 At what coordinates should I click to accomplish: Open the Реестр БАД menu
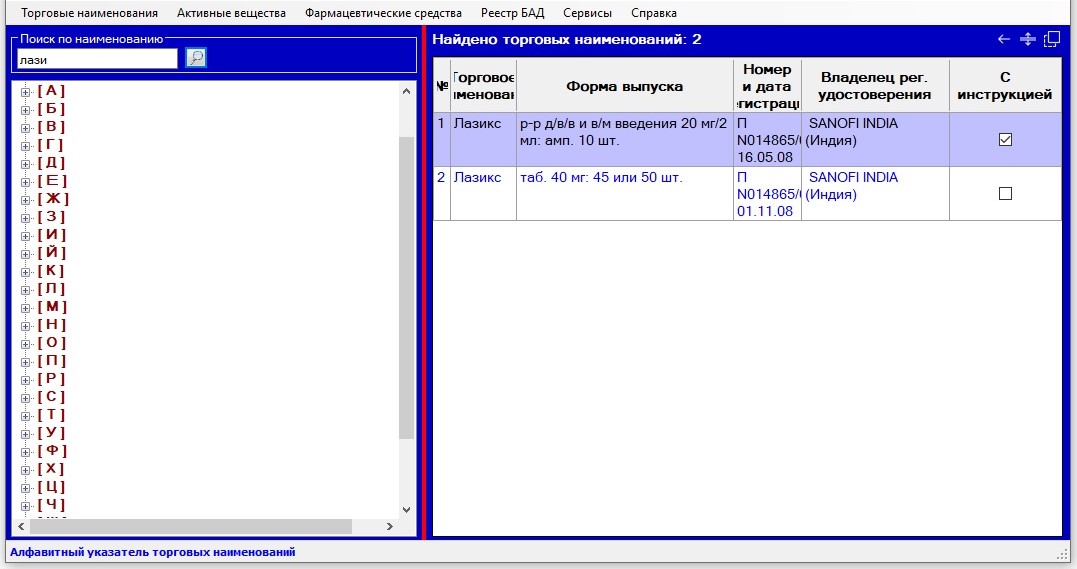click(x=511, y=13)
